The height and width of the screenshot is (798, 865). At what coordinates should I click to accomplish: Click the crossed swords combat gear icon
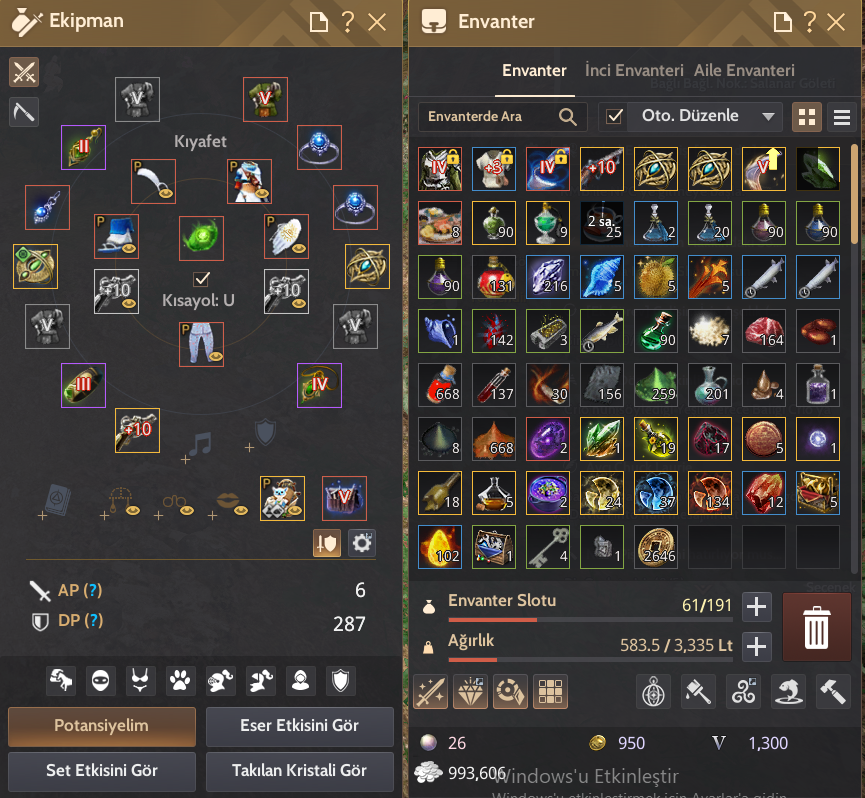coord(24,72)
